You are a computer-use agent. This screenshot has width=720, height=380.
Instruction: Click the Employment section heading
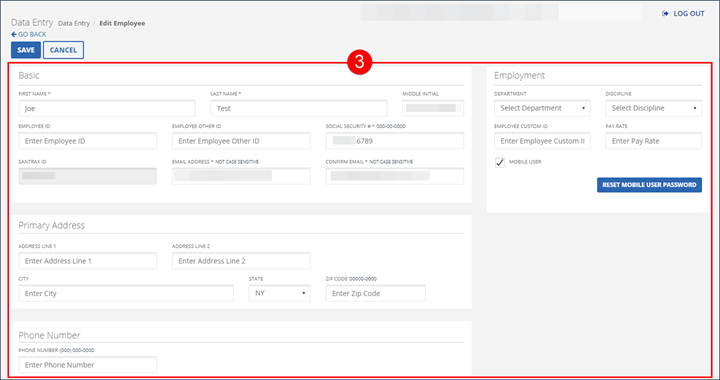click(519, 76)
